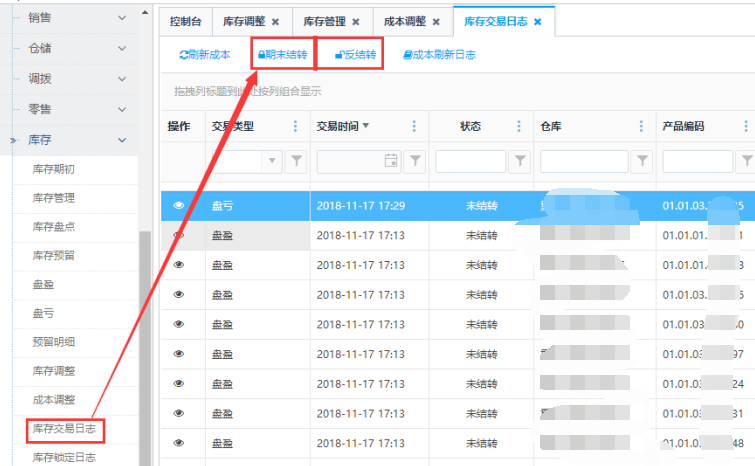Viewport: 755px width, 466px height.
Task: Collapse the 库存 sidebar menu
Action: click(x=122, y=141)
